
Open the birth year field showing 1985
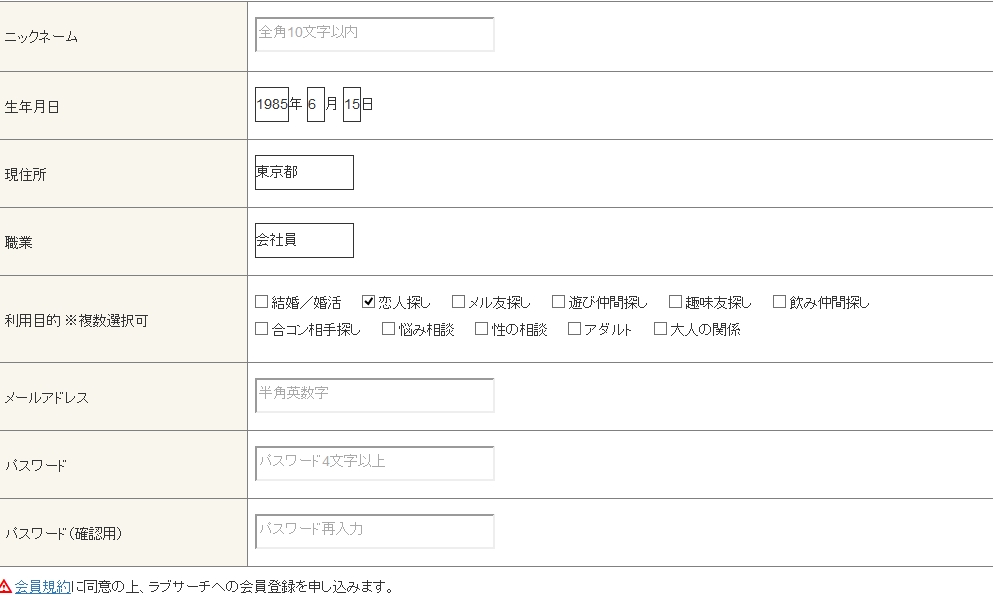[272, 104]
